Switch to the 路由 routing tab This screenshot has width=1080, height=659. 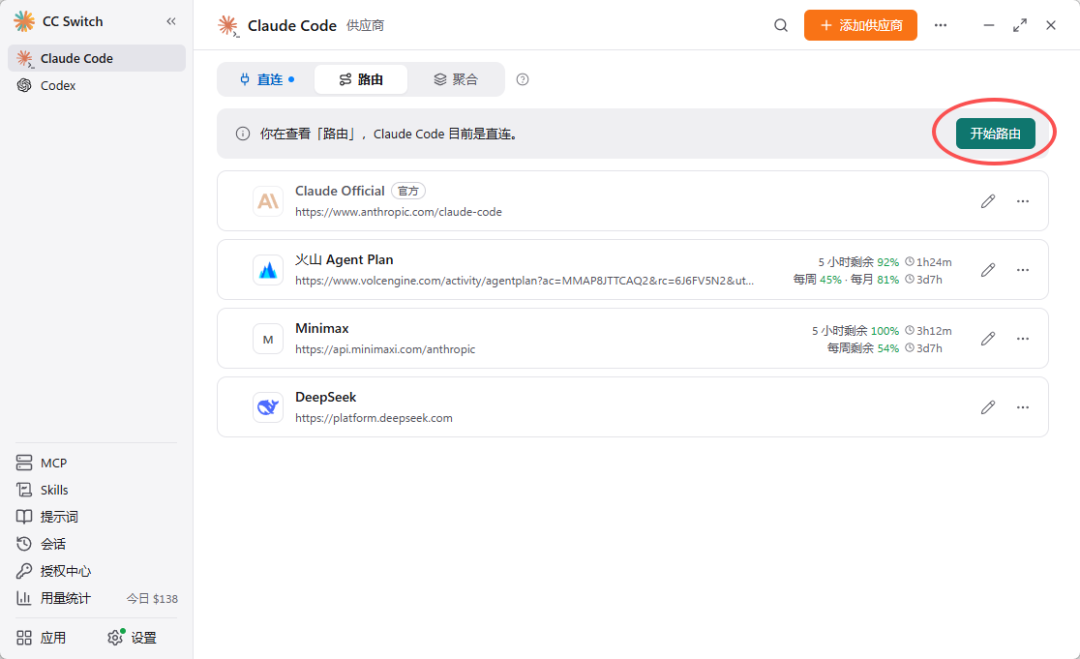click(x=361, y=79)
